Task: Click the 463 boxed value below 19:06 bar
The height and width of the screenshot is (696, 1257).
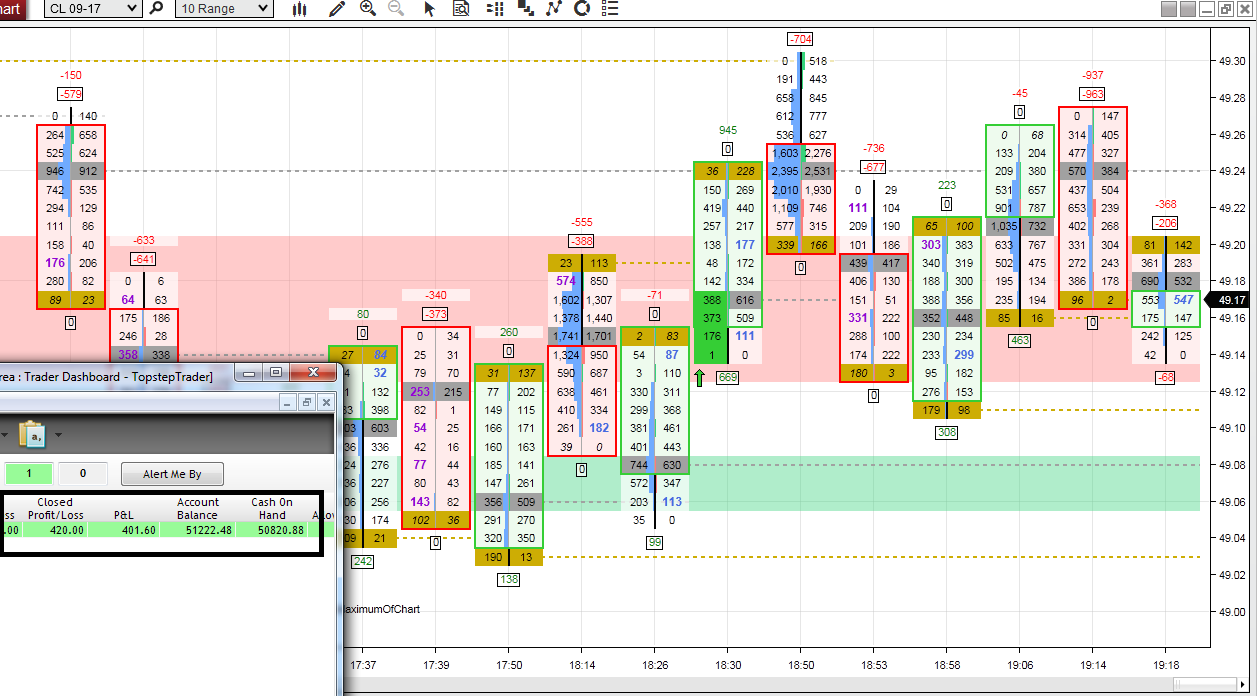Action: (x=1020, y=341)
